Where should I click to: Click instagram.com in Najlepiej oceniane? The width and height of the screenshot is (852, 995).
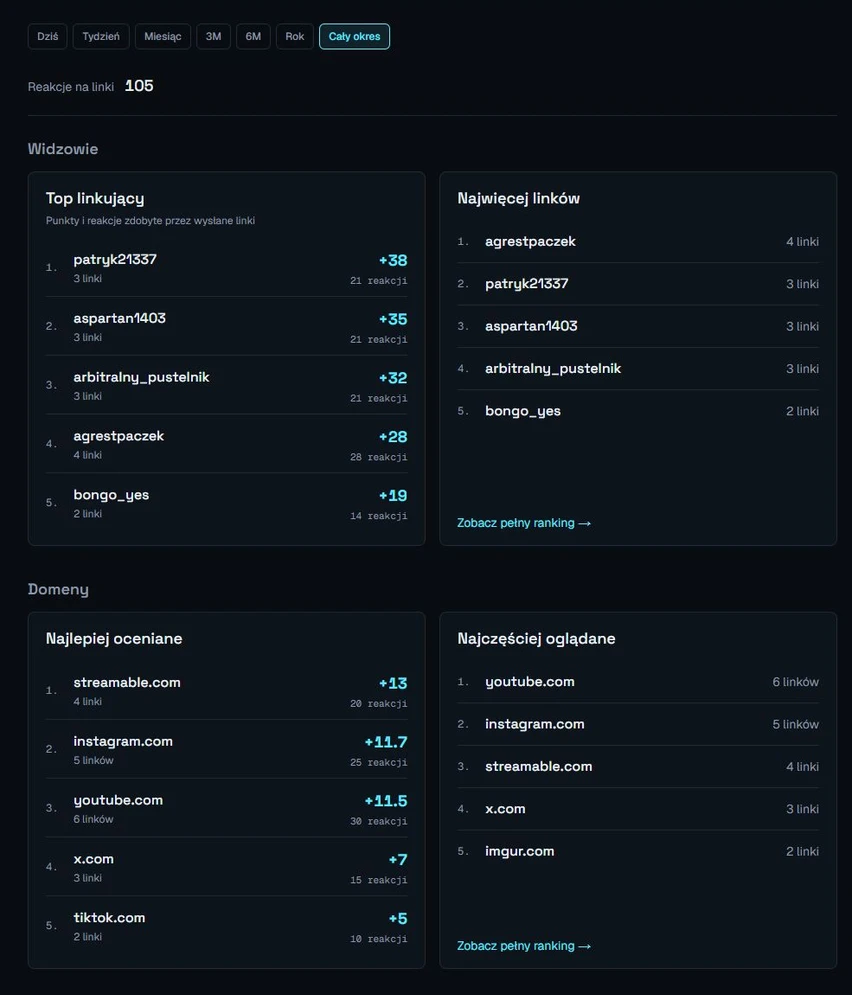(x=123, y=741)
